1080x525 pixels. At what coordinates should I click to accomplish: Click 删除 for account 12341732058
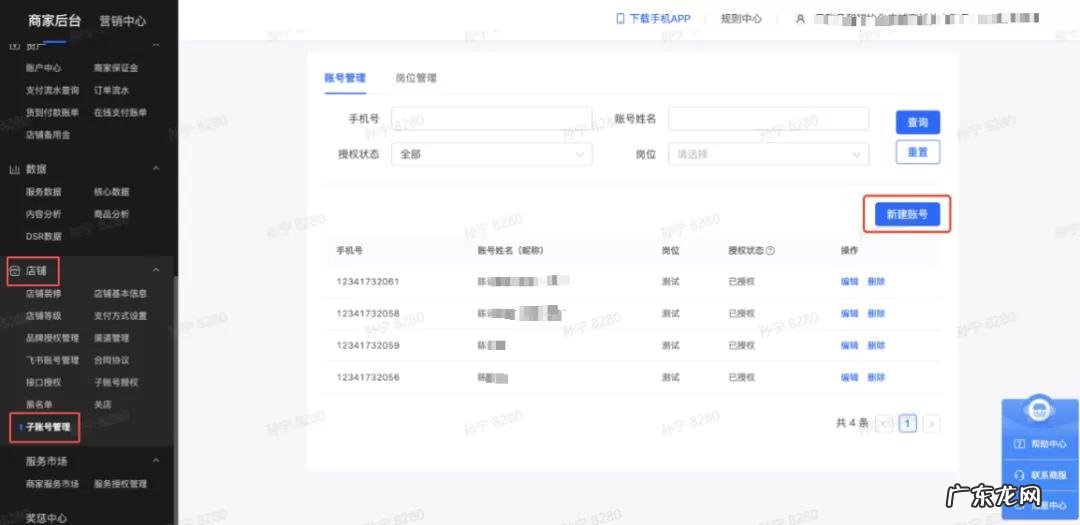pyautogui.click(x=876, y=313)
